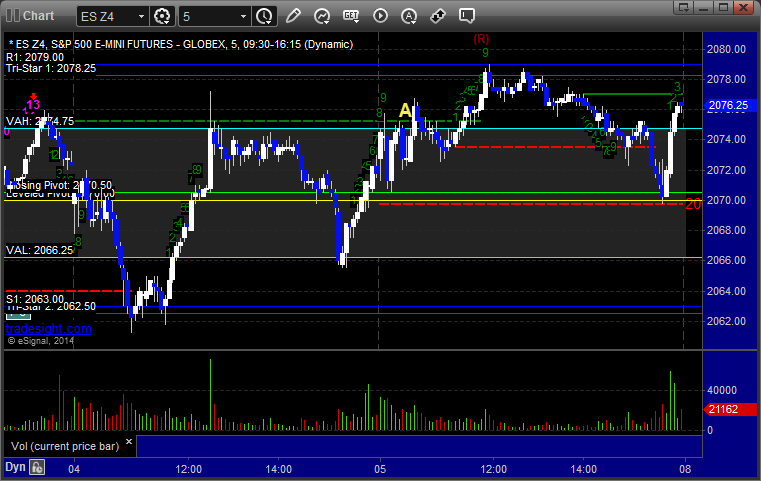The image size is (761, 481).
Task: Open the GET studies menu
Action: (x=351, y=16)
